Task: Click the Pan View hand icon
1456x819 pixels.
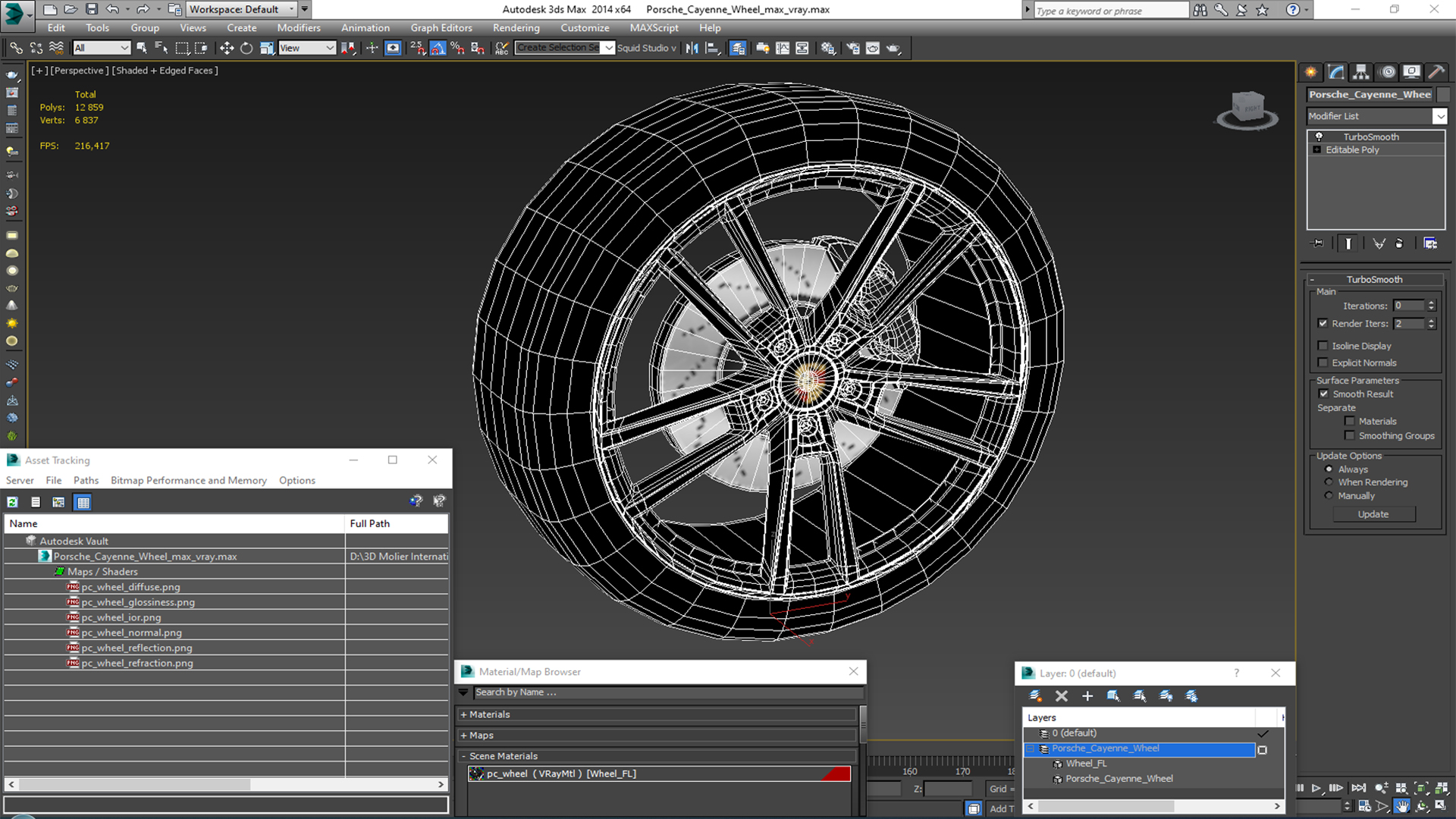Action: 1402,806
